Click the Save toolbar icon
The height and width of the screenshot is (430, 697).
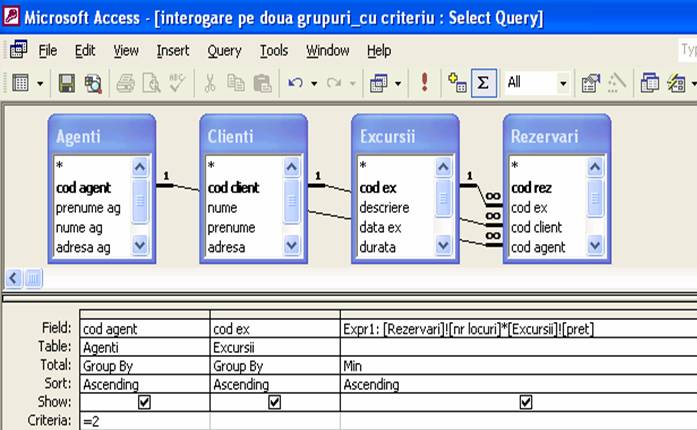tap(67, 84)
